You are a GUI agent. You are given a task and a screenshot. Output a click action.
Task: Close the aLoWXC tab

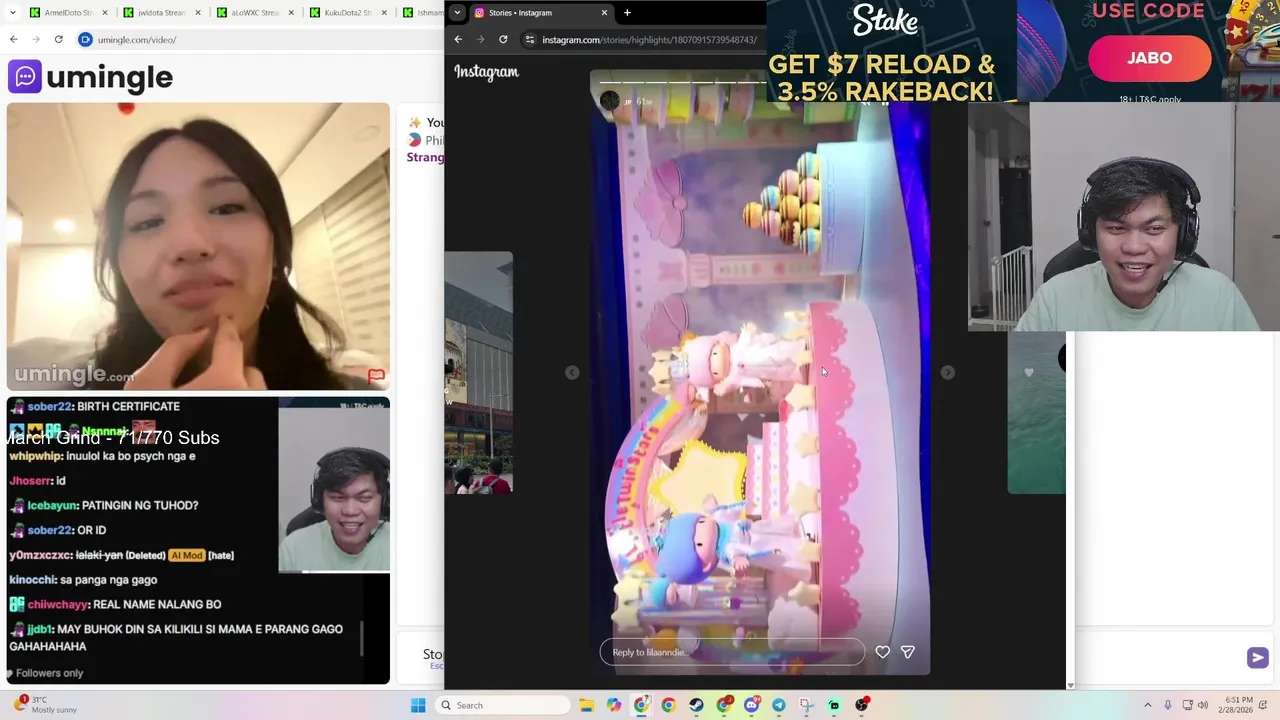(x=291, y=13)
